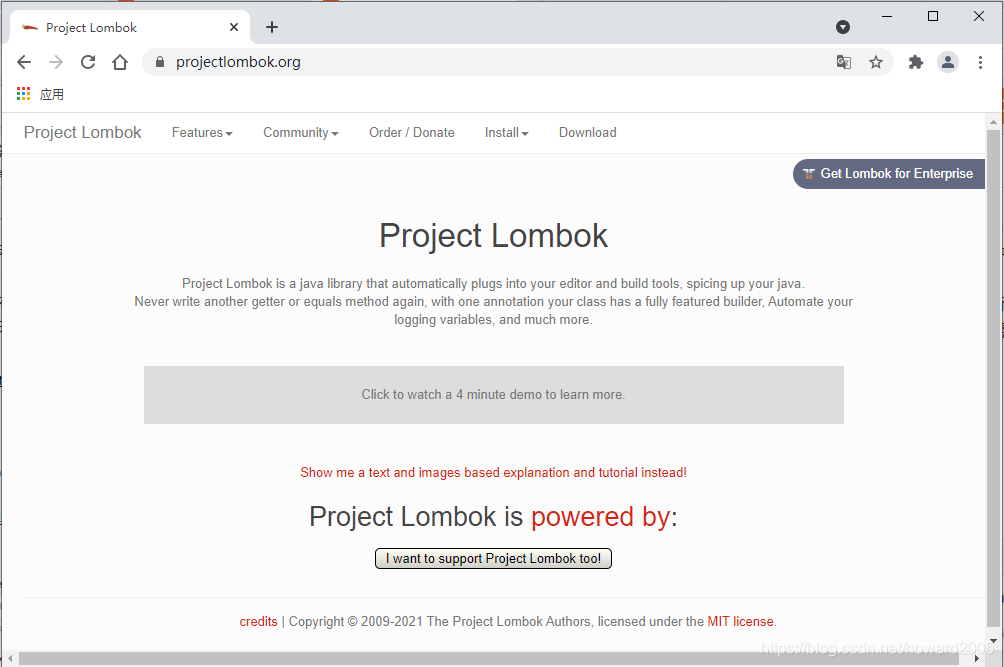Click the vertical scrollbar down arrow
1004x667 pixels.
(993, 641)
